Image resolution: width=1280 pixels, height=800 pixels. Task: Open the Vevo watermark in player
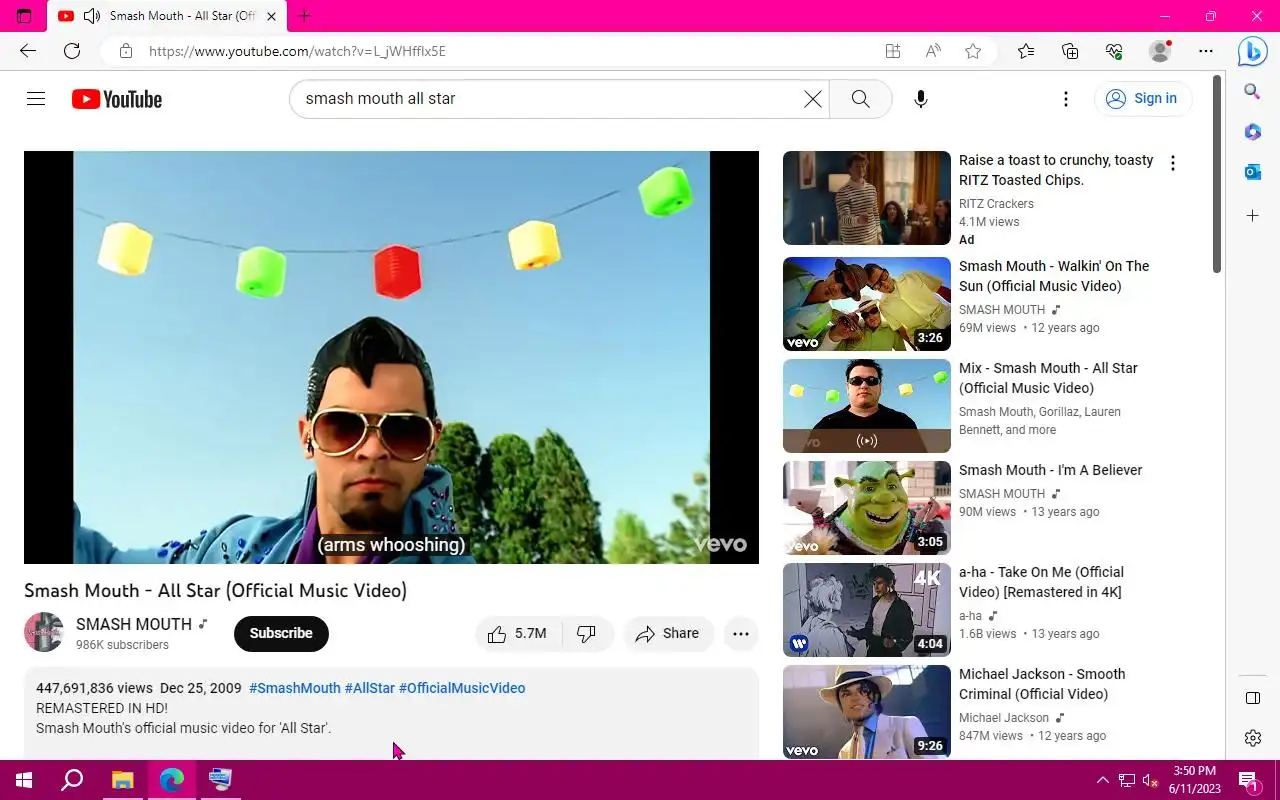coord(721,544)
